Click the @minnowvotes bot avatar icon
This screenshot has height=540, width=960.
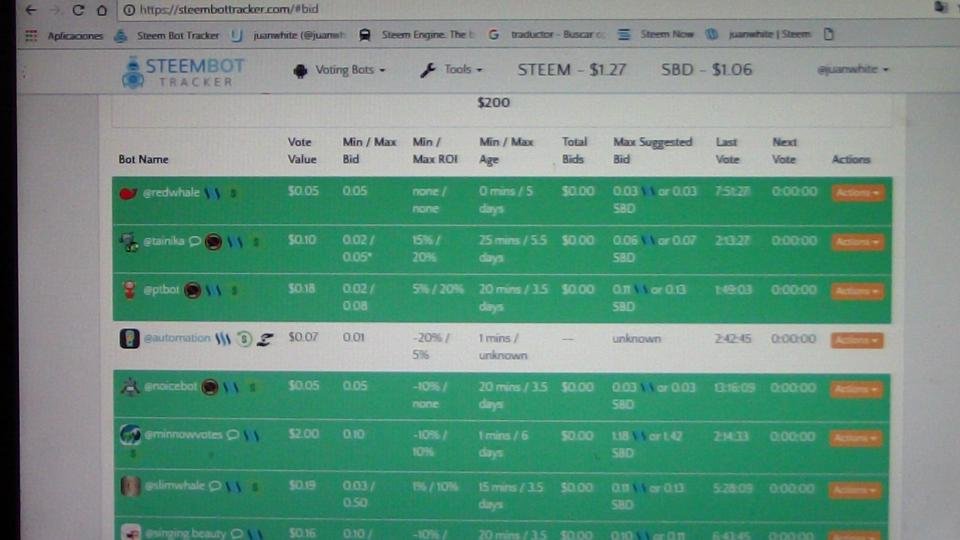[130, 434]
